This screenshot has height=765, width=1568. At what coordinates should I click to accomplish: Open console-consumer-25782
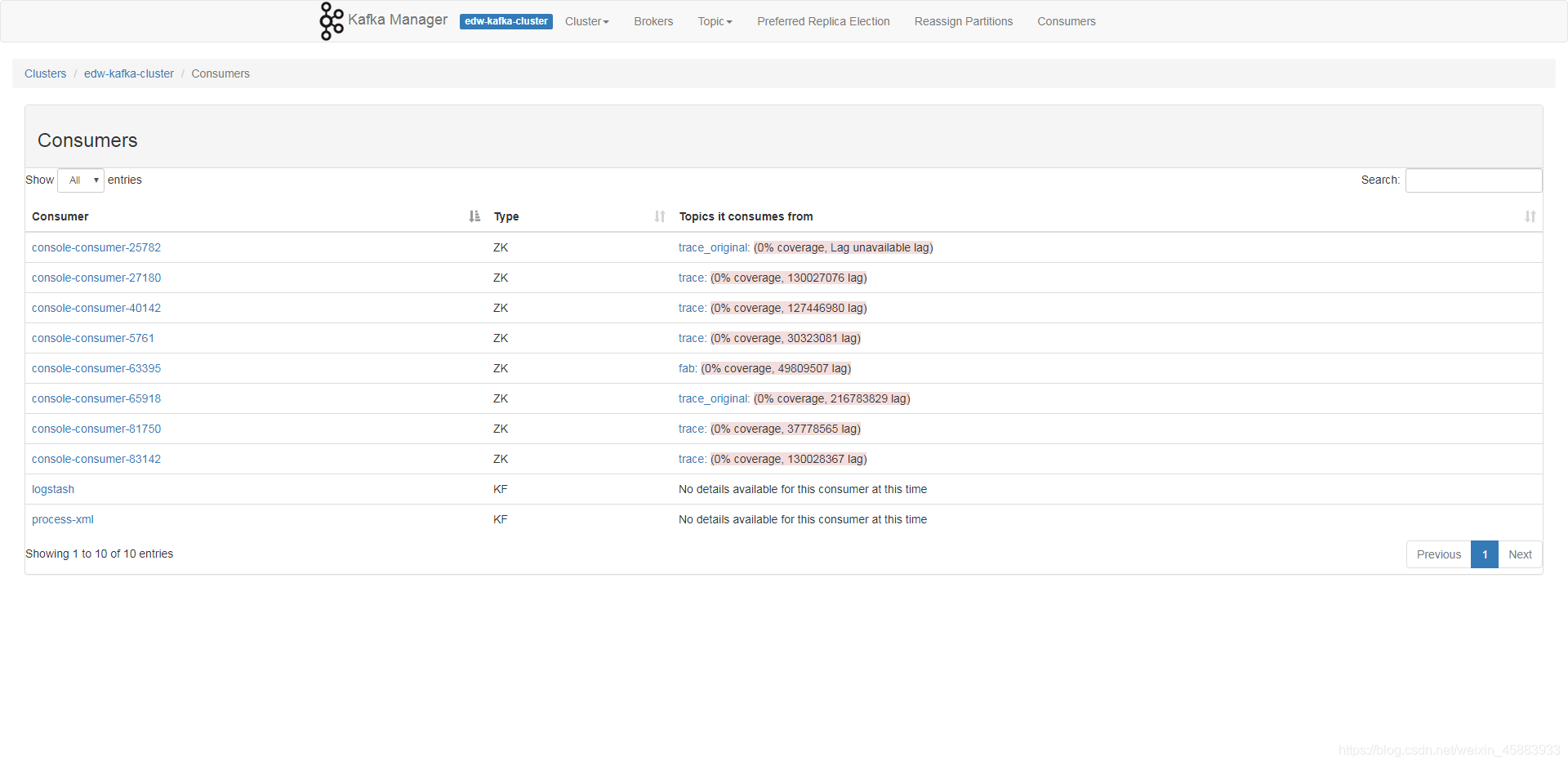96,247
